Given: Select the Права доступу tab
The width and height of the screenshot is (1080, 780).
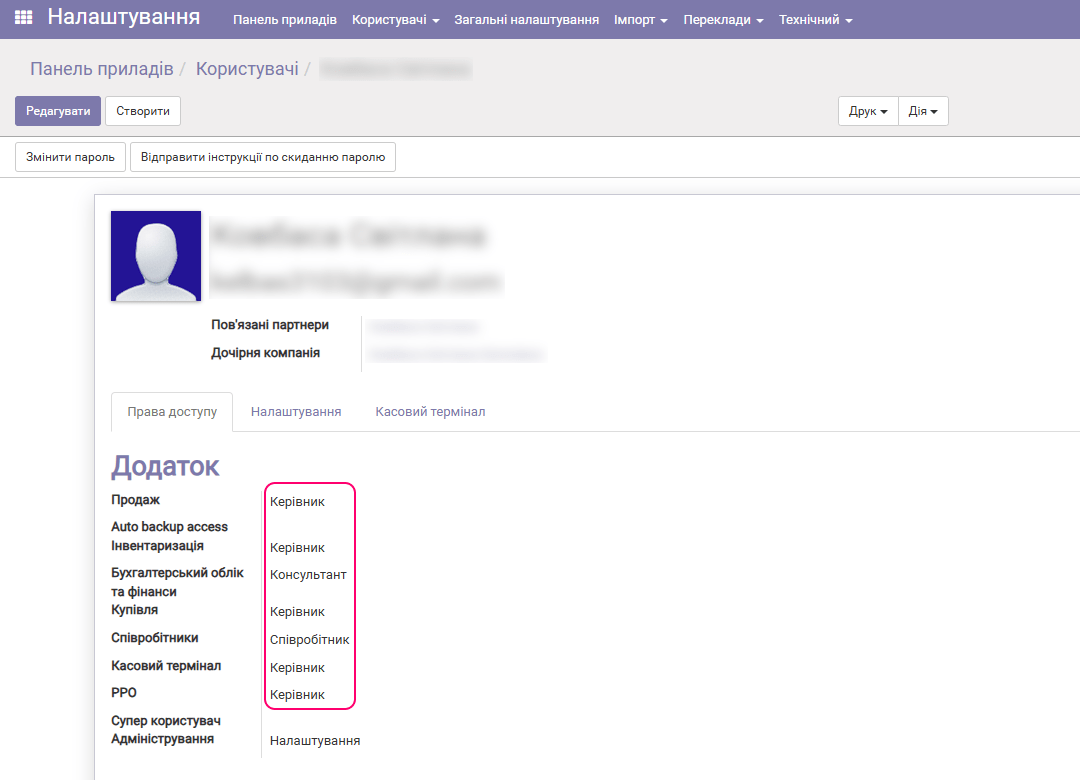Looking at the screenshot, I should 171,411.
